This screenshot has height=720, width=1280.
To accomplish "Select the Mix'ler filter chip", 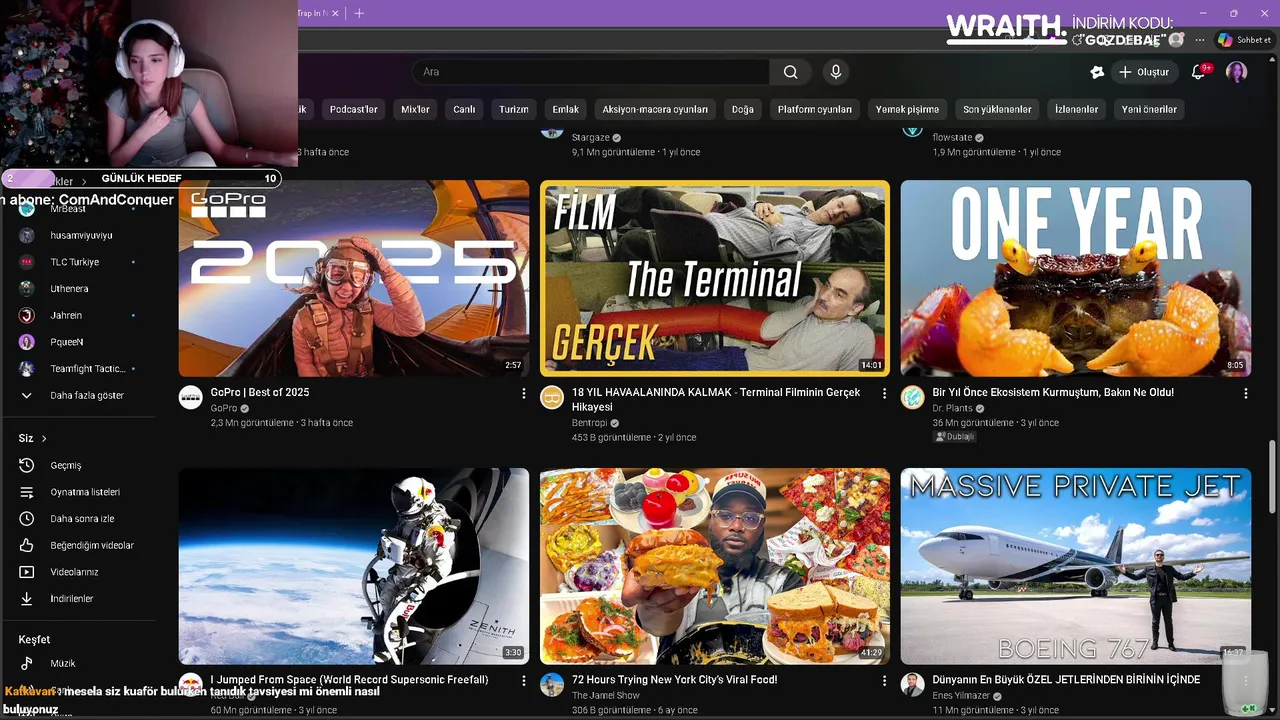I will pos(415,109).
